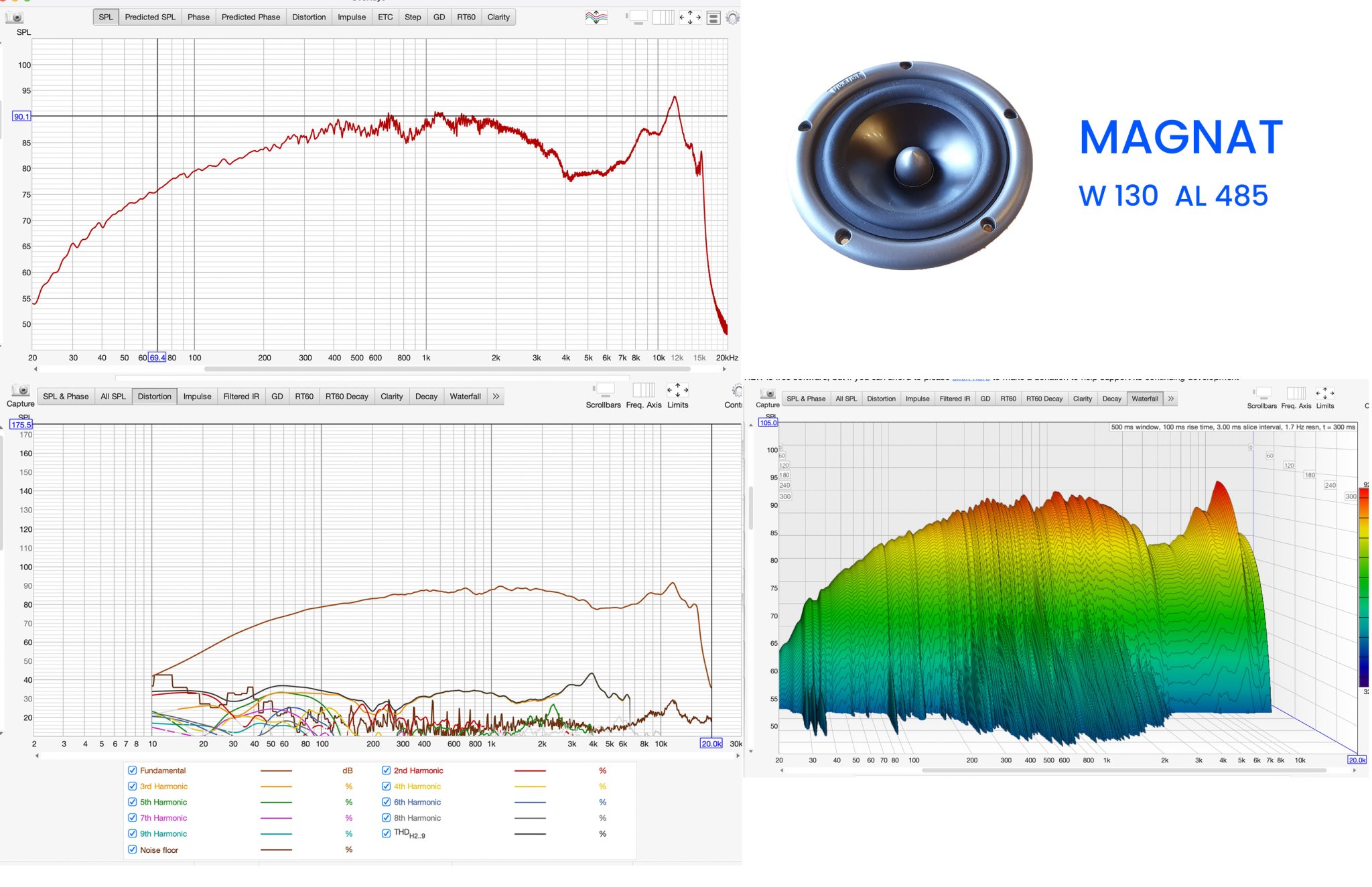Toggle the 8th Harmonic checkbox
Screen dimensions: 1372x887
(386, 818)
